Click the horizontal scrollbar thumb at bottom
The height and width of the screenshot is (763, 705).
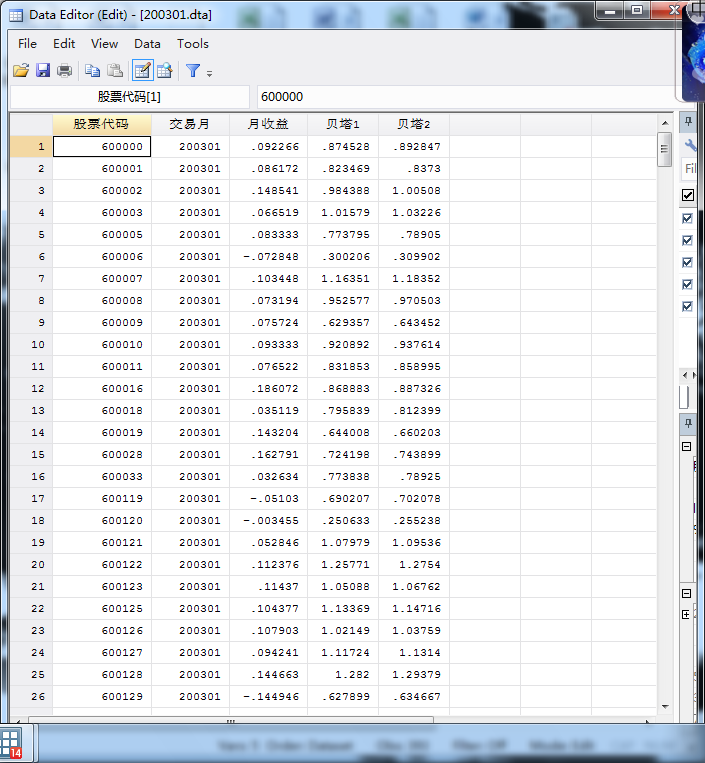pyautogui.click(x=231, y=720)
